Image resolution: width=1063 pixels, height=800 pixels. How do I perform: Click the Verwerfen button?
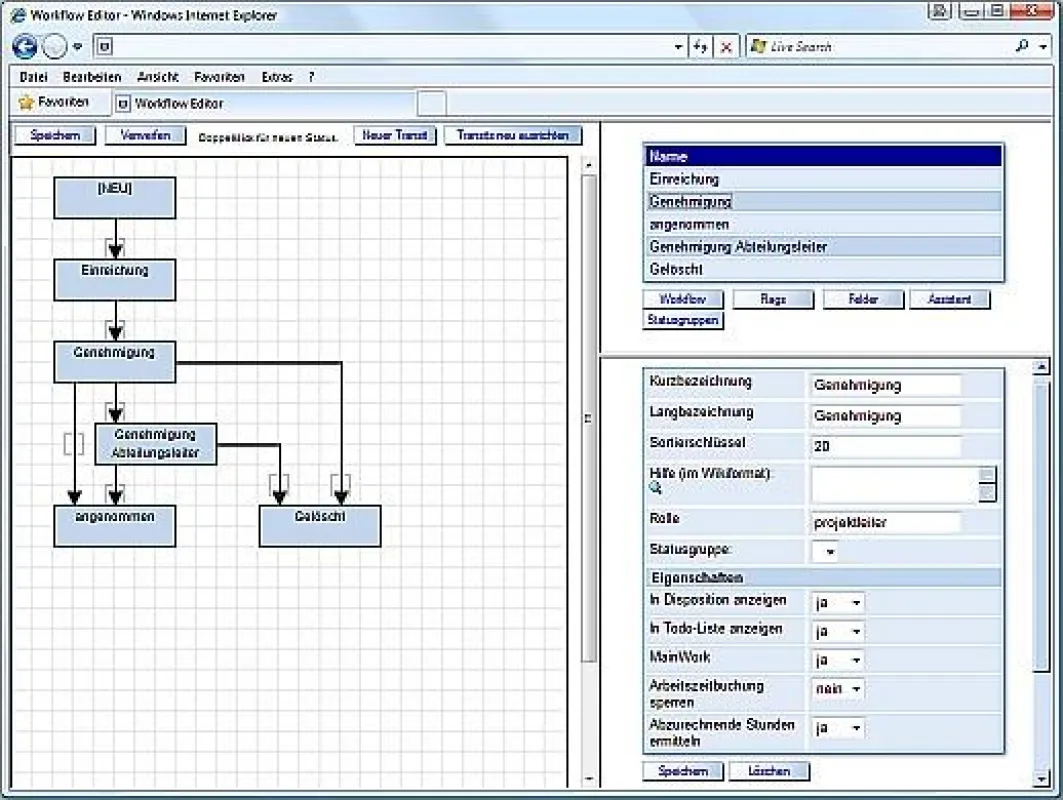[x=145, y=136]
